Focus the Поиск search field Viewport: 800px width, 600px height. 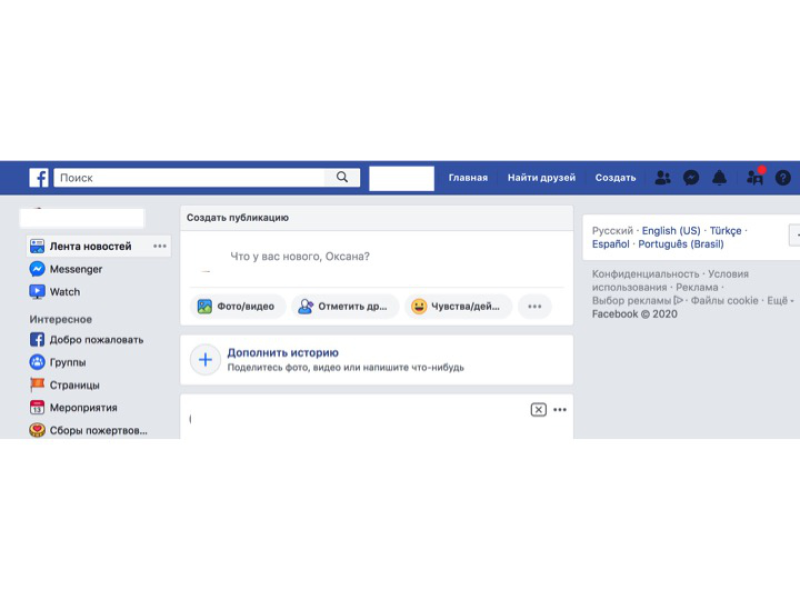tap(189, 178)
